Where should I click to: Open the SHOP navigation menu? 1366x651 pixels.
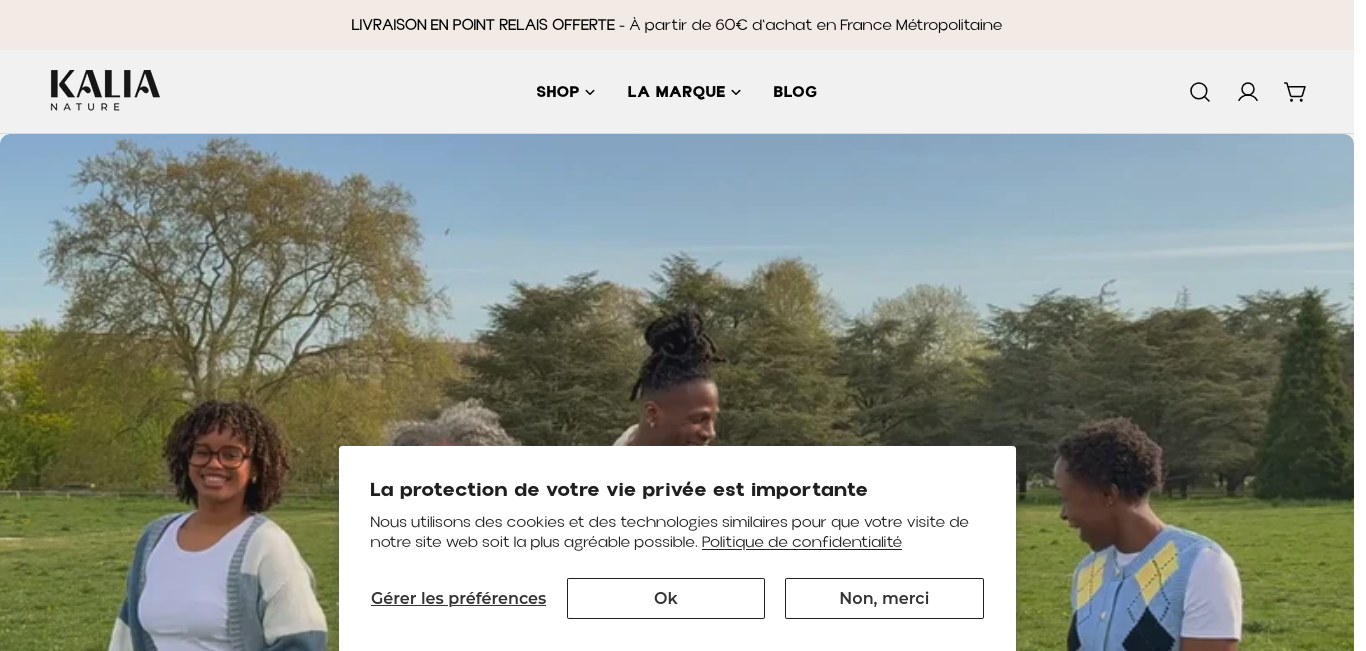click(x=566, y=92)
